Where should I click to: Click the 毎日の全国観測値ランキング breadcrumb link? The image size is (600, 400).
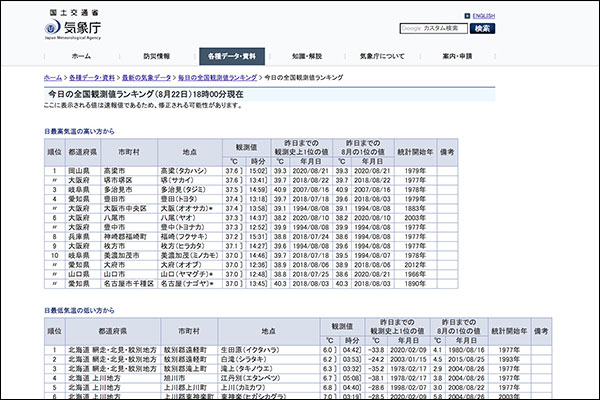(x=214, y=77)
